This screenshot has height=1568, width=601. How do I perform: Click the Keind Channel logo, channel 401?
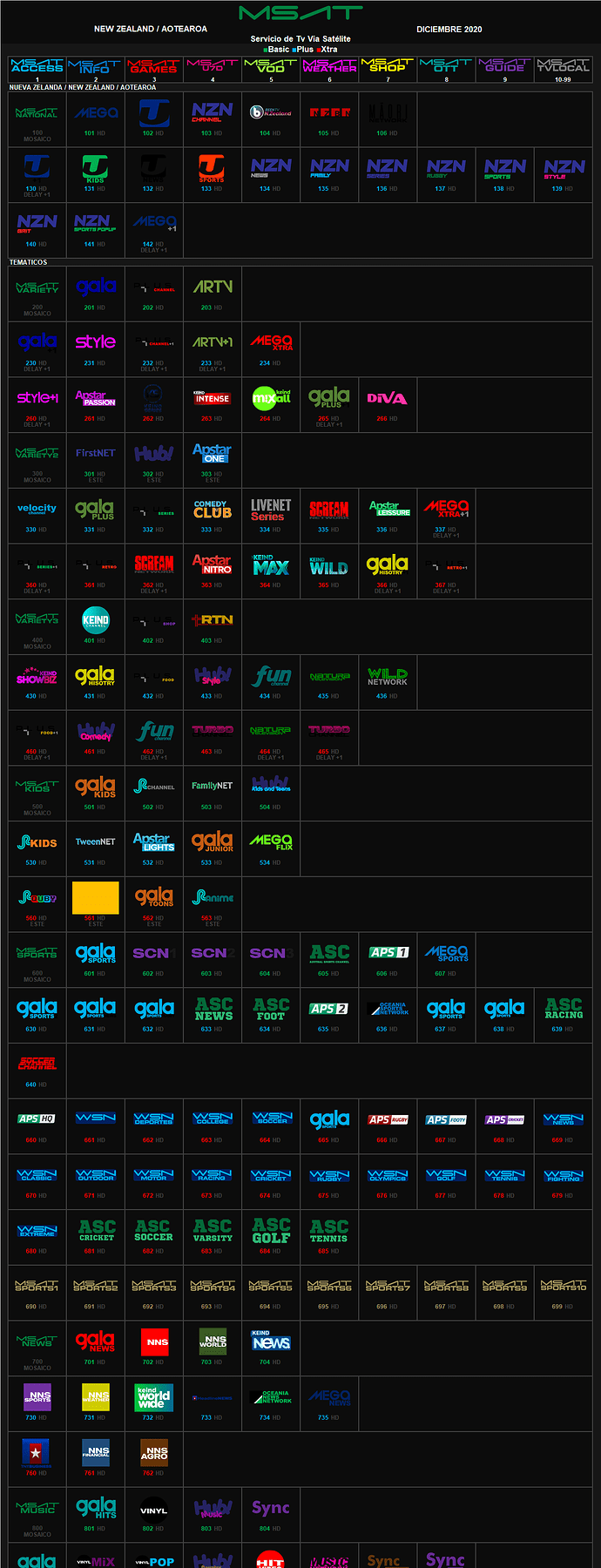click(96, 620)
